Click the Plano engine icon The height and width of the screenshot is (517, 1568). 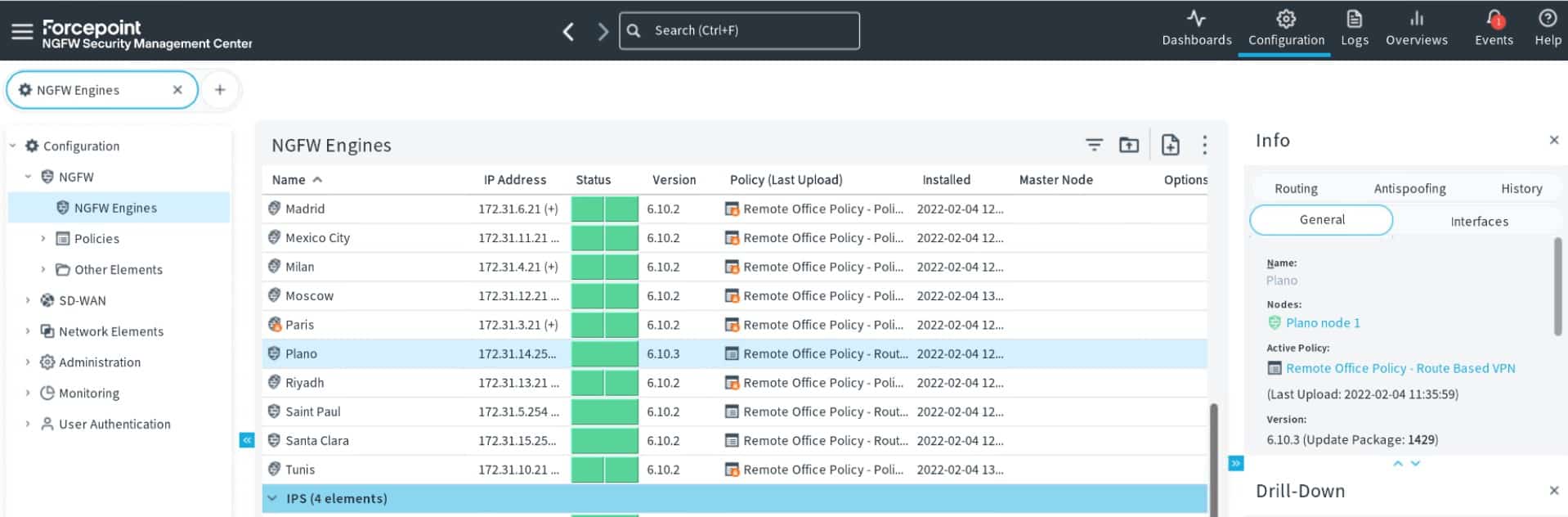275,353
